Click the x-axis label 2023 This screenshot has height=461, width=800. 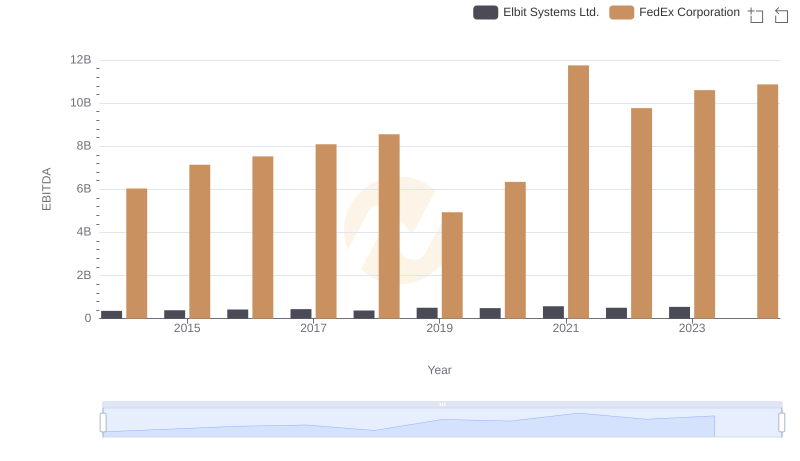point(692,328)
